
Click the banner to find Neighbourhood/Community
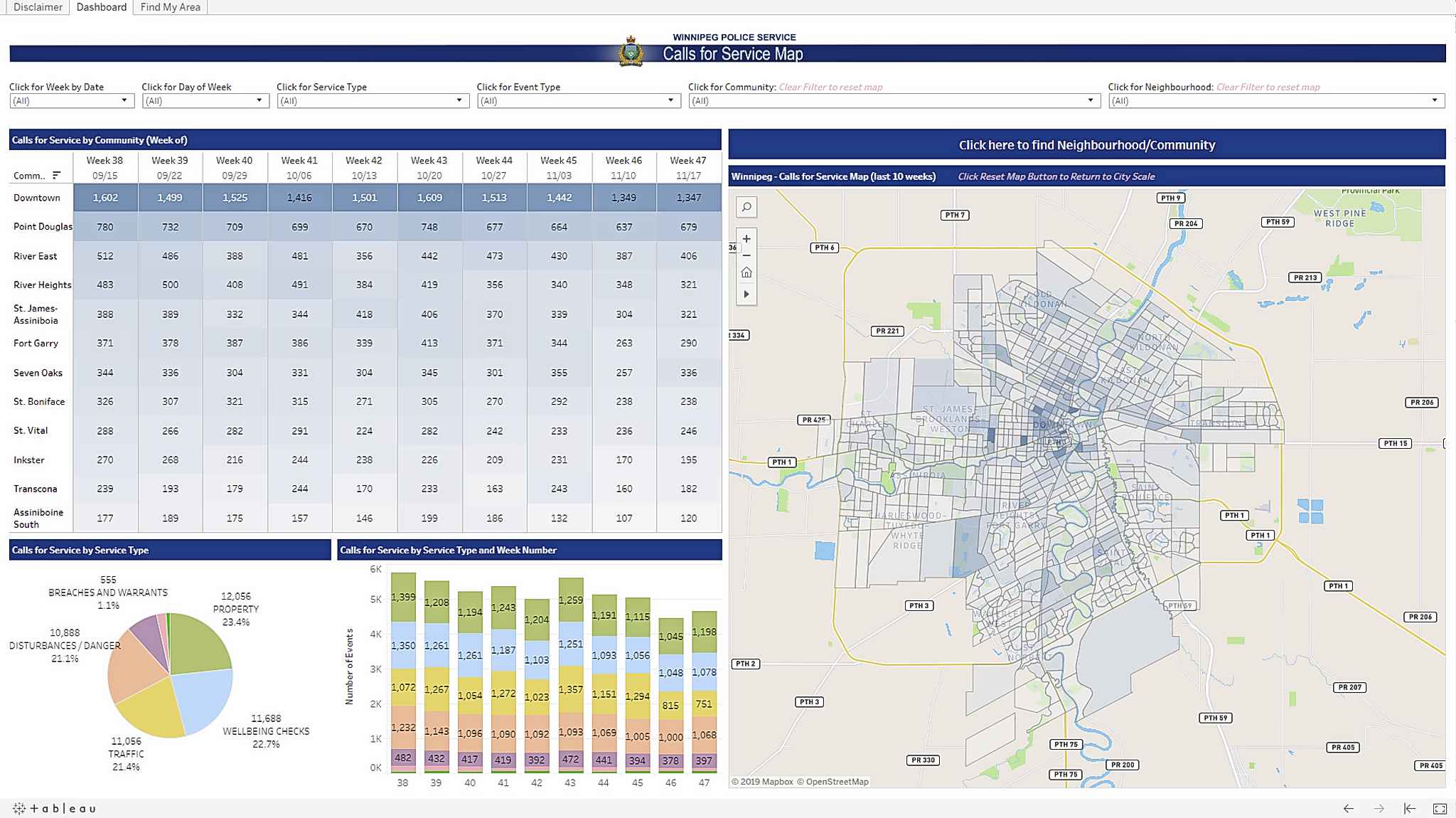tap(1088, 144)
